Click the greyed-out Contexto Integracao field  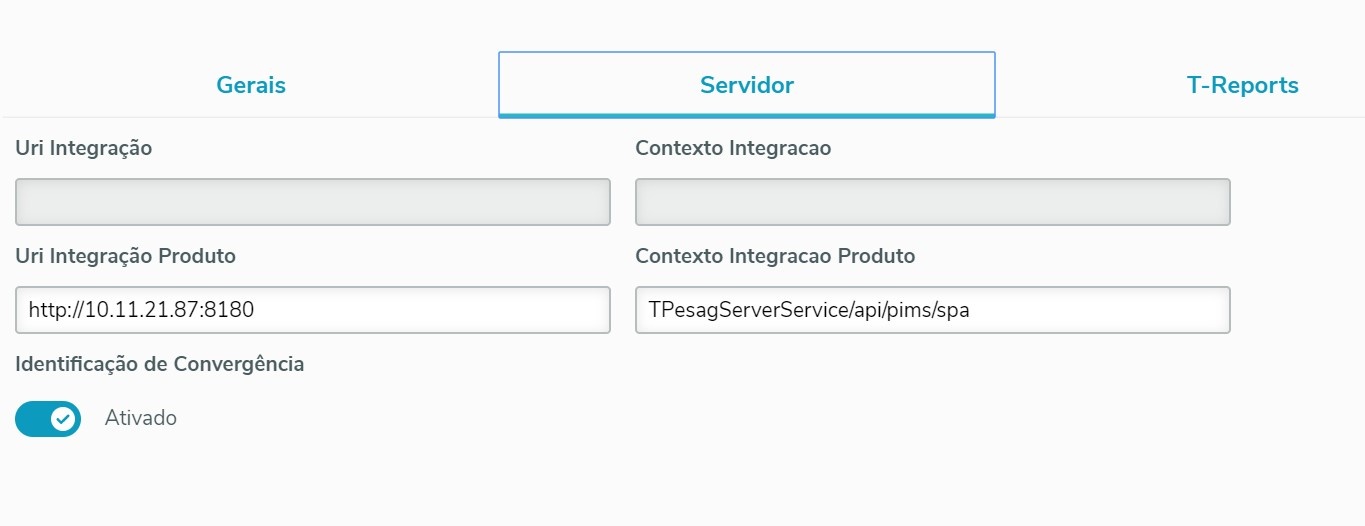tap(932, 202)
